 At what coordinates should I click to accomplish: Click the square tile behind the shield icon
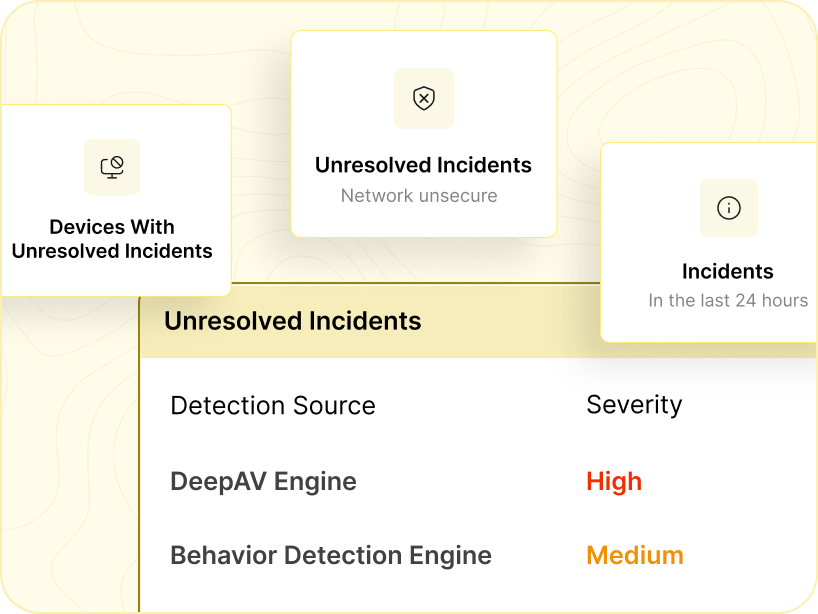pos(424,98)
